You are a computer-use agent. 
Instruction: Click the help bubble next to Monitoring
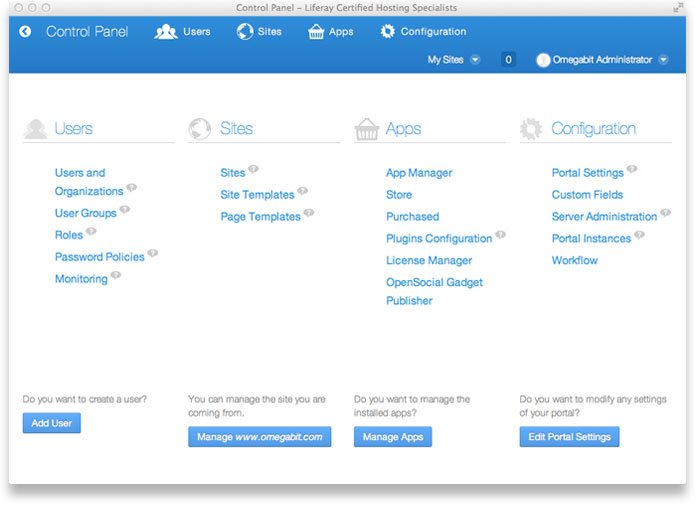point(116,275)
